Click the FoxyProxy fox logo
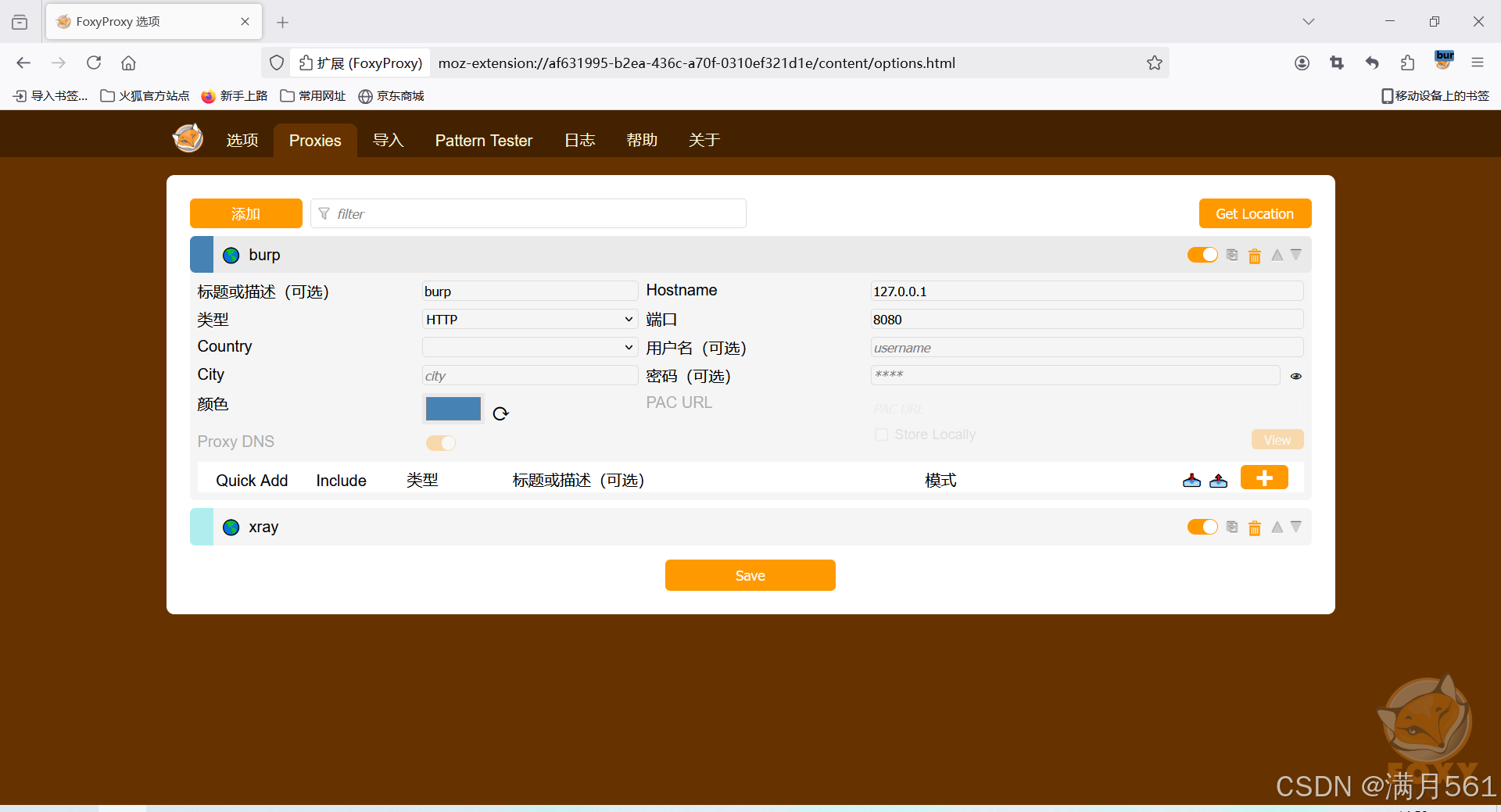Screen dimensions: 1501x812 coord(187,138)
